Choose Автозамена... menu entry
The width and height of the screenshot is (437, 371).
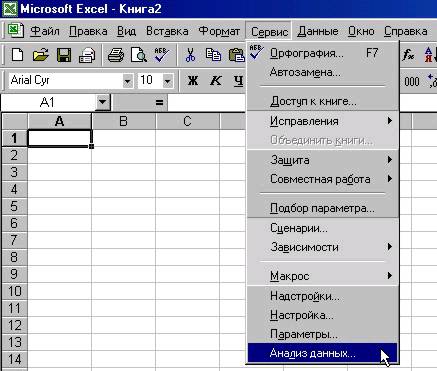point(322,72)
